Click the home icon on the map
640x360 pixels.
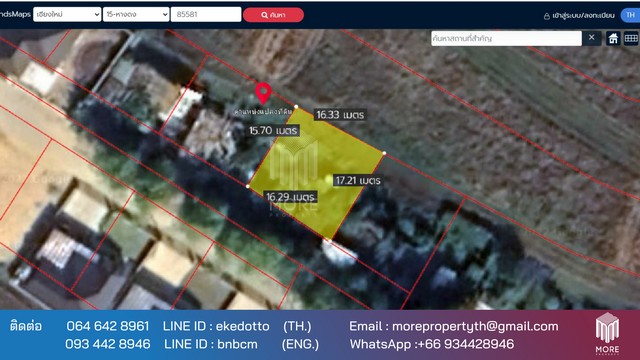(x=613, y=38)
